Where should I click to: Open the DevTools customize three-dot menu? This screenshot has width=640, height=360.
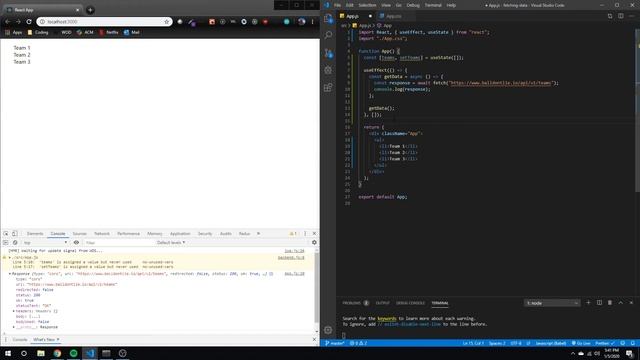tap(305, 233)
